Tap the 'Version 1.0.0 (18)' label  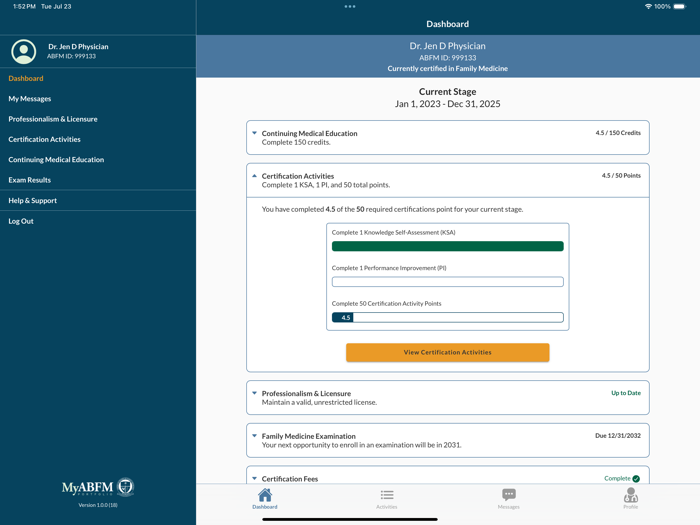coord(98,505)
